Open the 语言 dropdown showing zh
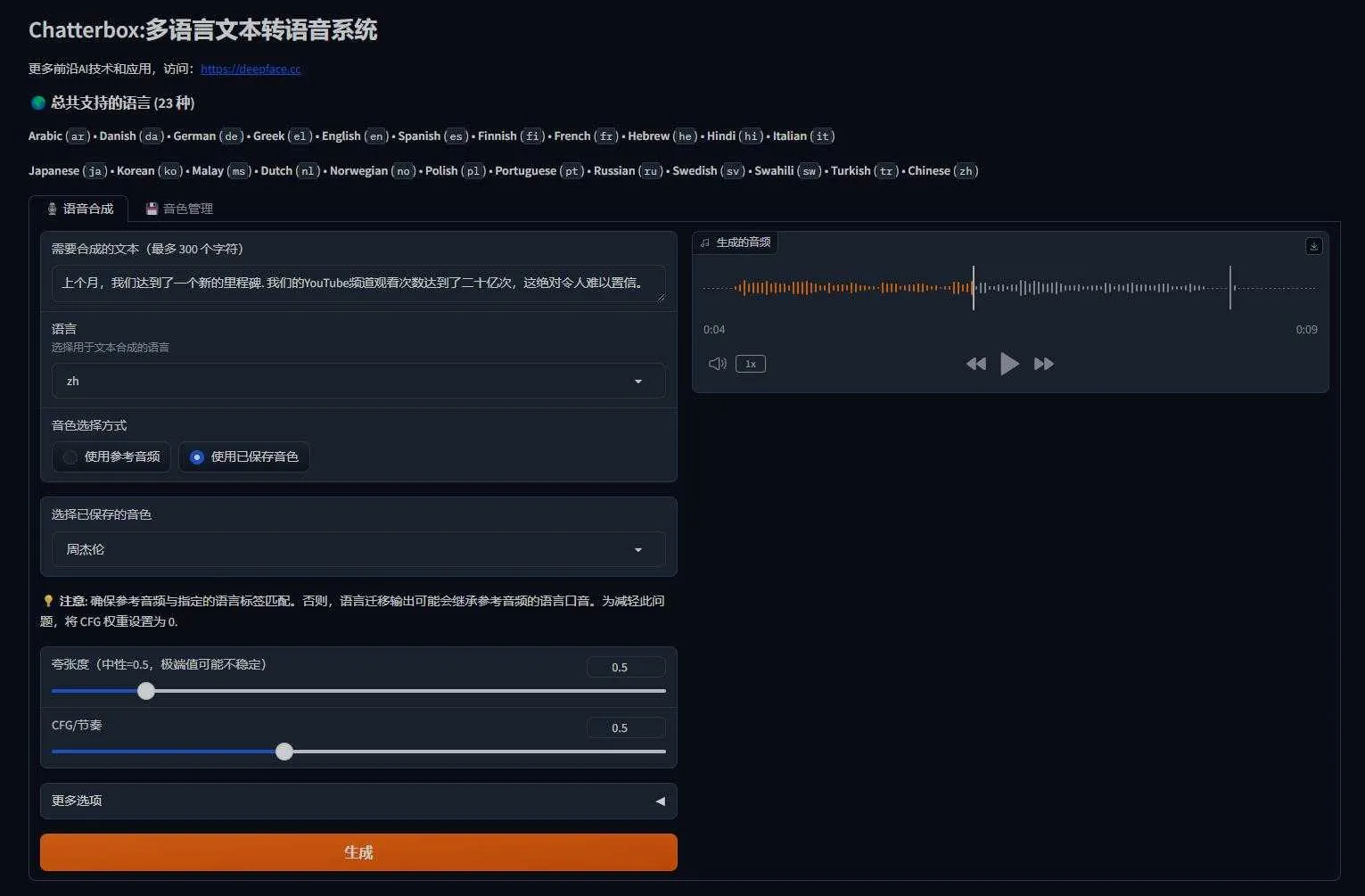 point(358,381)
